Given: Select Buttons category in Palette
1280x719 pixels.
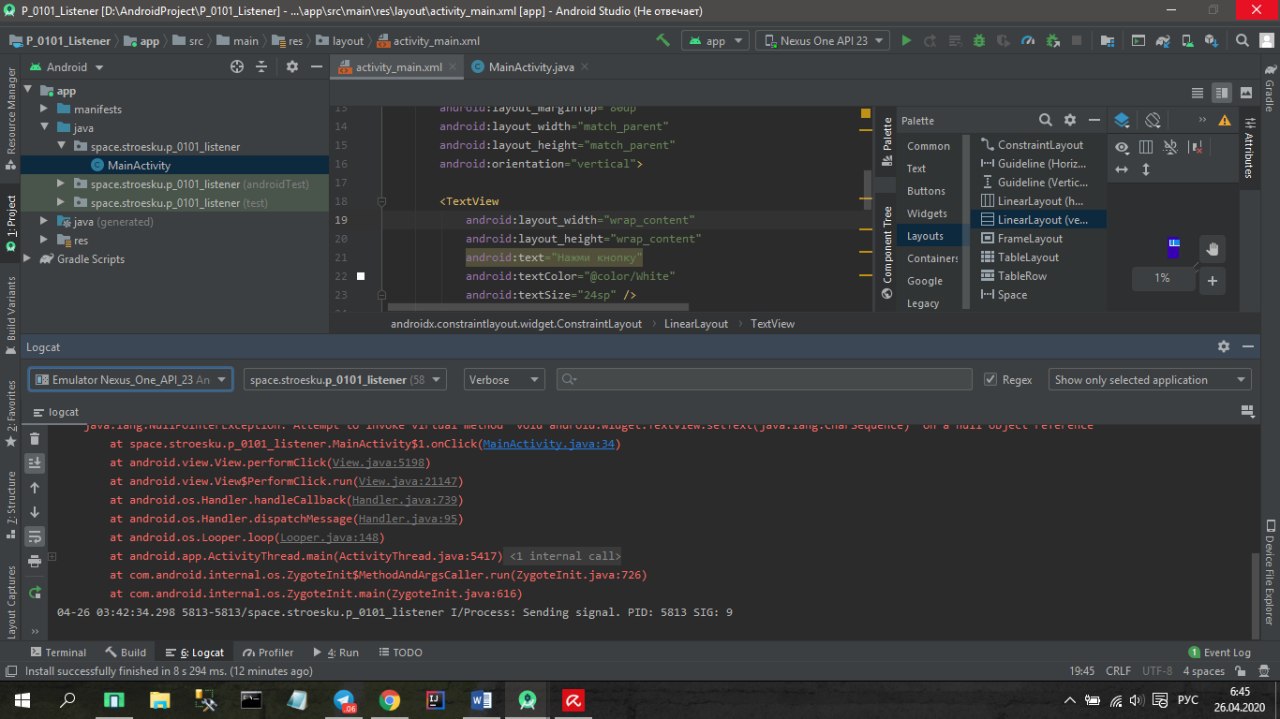Looking at the screenshot, I should [926, 191].
